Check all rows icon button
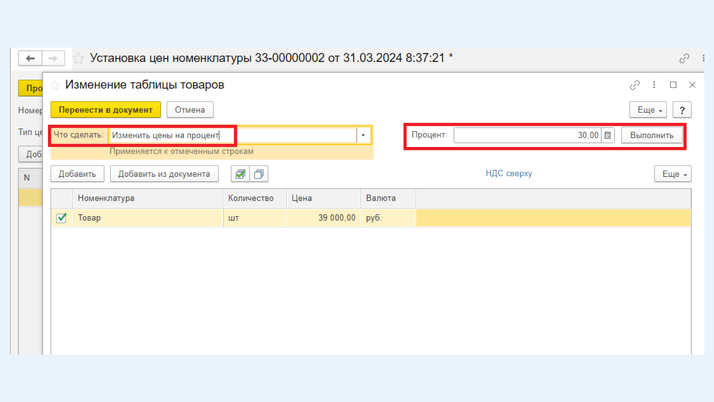The width and height of the screenshot is (714, 402). 240,174
